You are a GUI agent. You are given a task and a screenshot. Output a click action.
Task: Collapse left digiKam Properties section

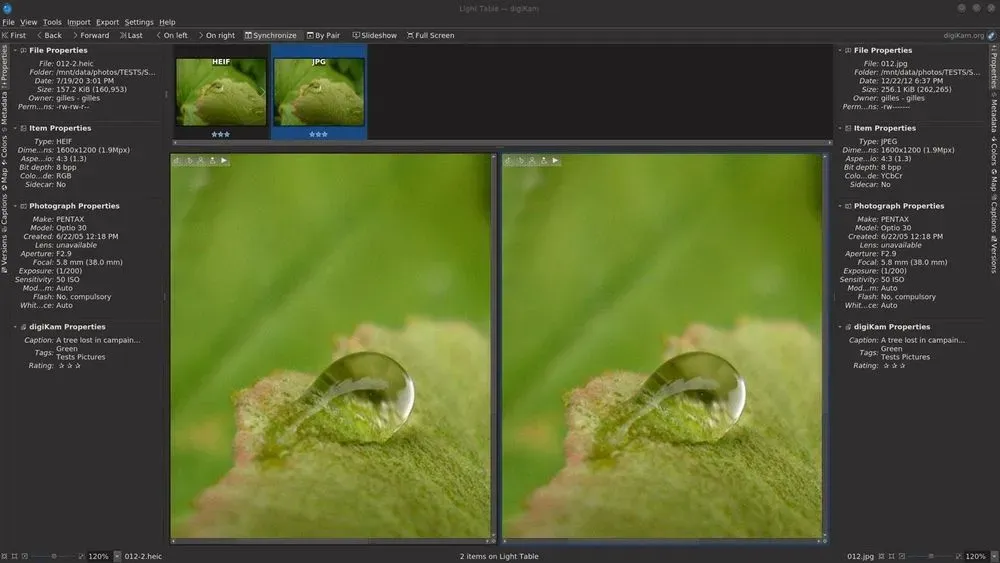click(x=15, y=326)
